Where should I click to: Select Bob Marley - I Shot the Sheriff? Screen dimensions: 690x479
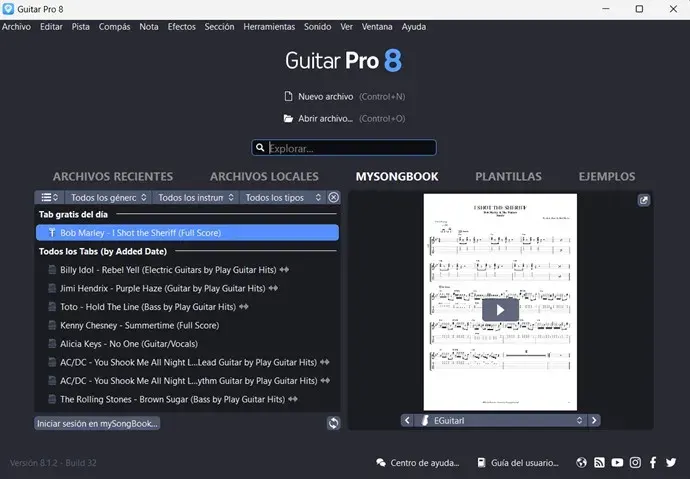pyautogui.click(x=187, y=233)
